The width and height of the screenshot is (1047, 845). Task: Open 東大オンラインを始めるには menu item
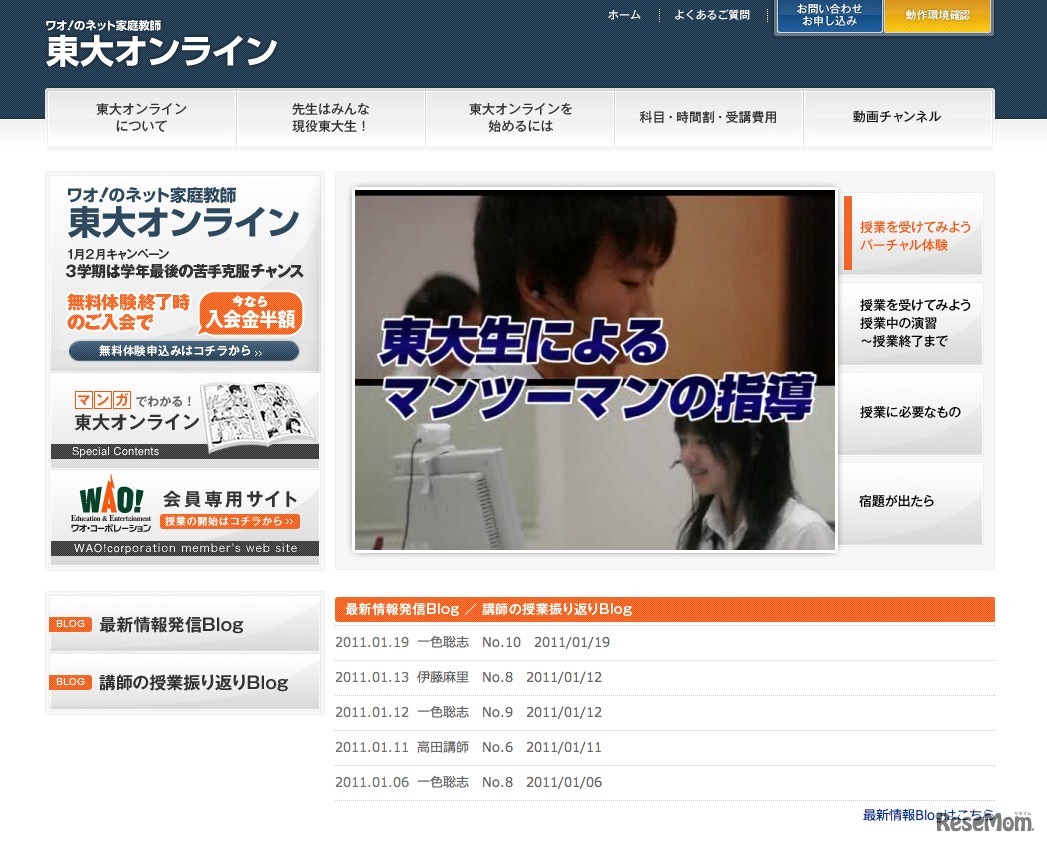click(x=520, y=118)
